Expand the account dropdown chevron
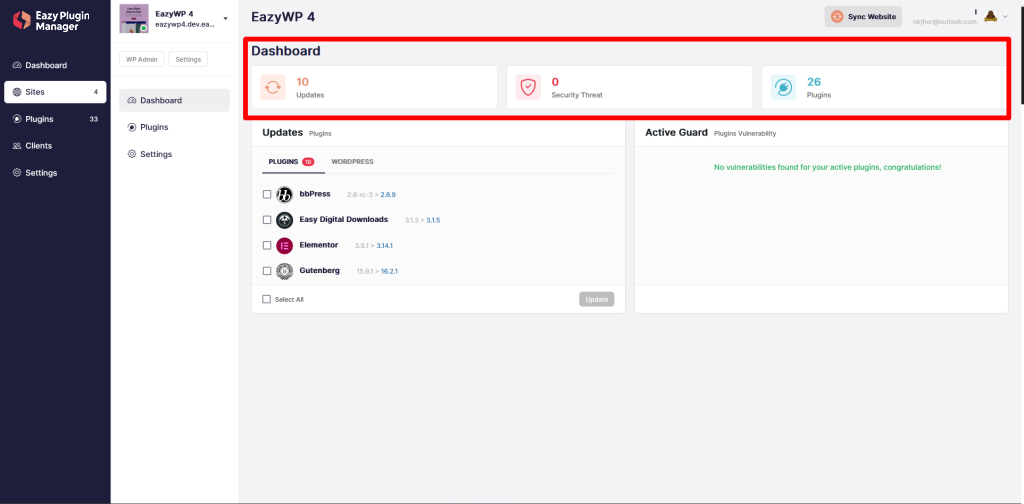This screenshot has height=504, width=1024. click(1006, 18)
